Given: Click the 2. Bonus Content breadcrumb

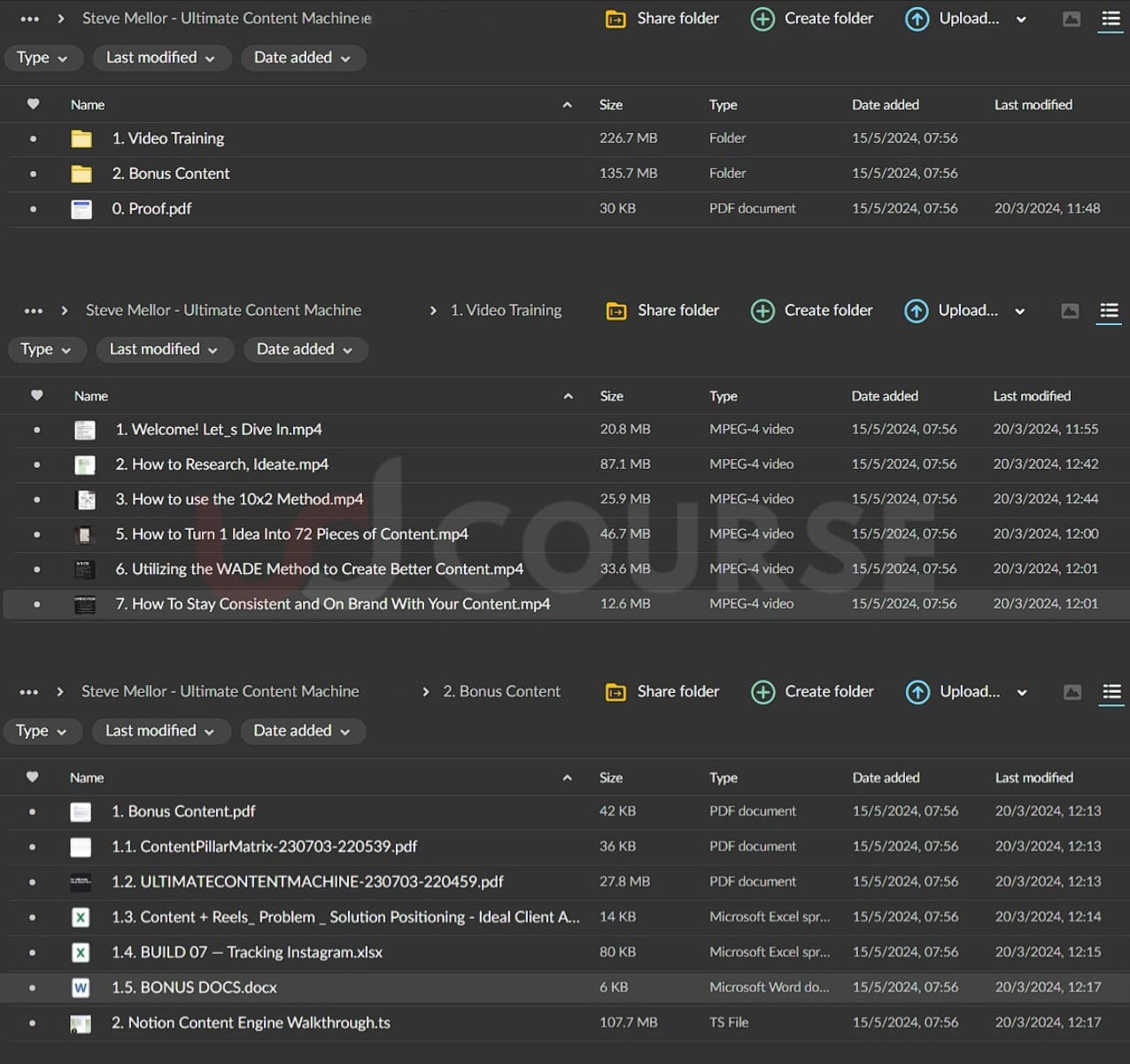Looking at the screenshot, I should pyautogui.click(x=501, y=691).
